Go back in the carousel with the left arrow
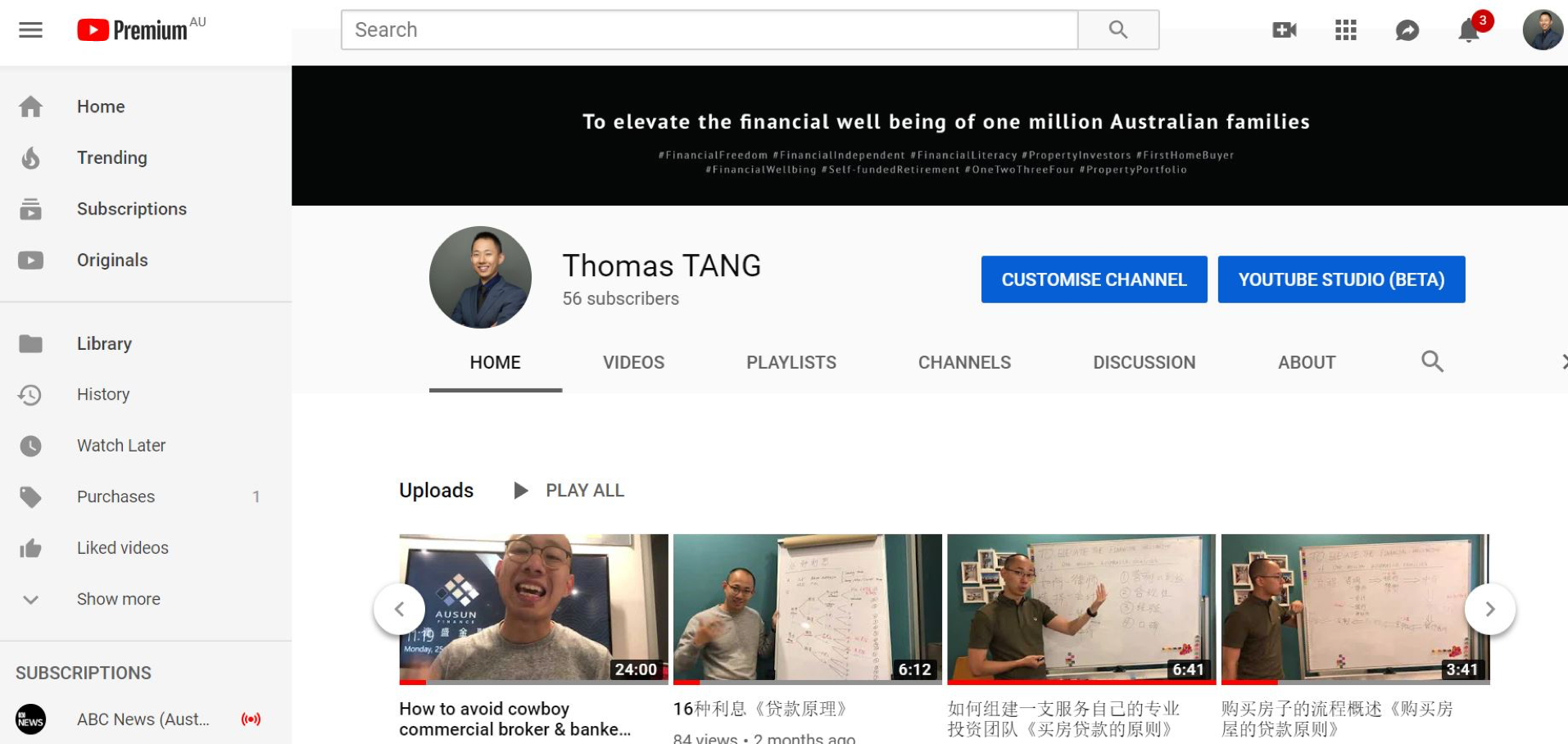1568x744 pixels. [x=399, y=609]
